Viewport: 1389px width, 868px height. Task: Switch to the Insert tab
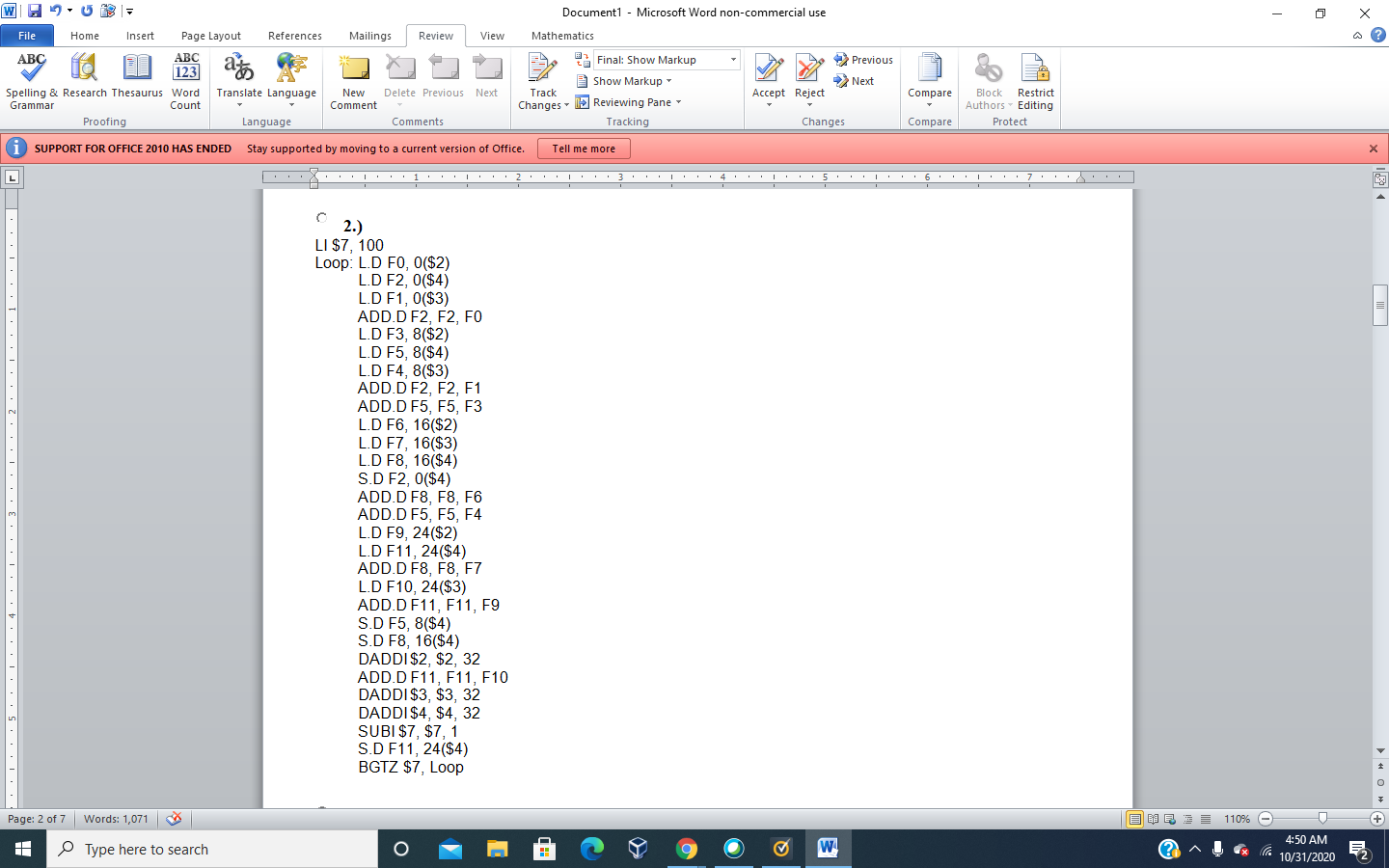[x=140, y=36]
